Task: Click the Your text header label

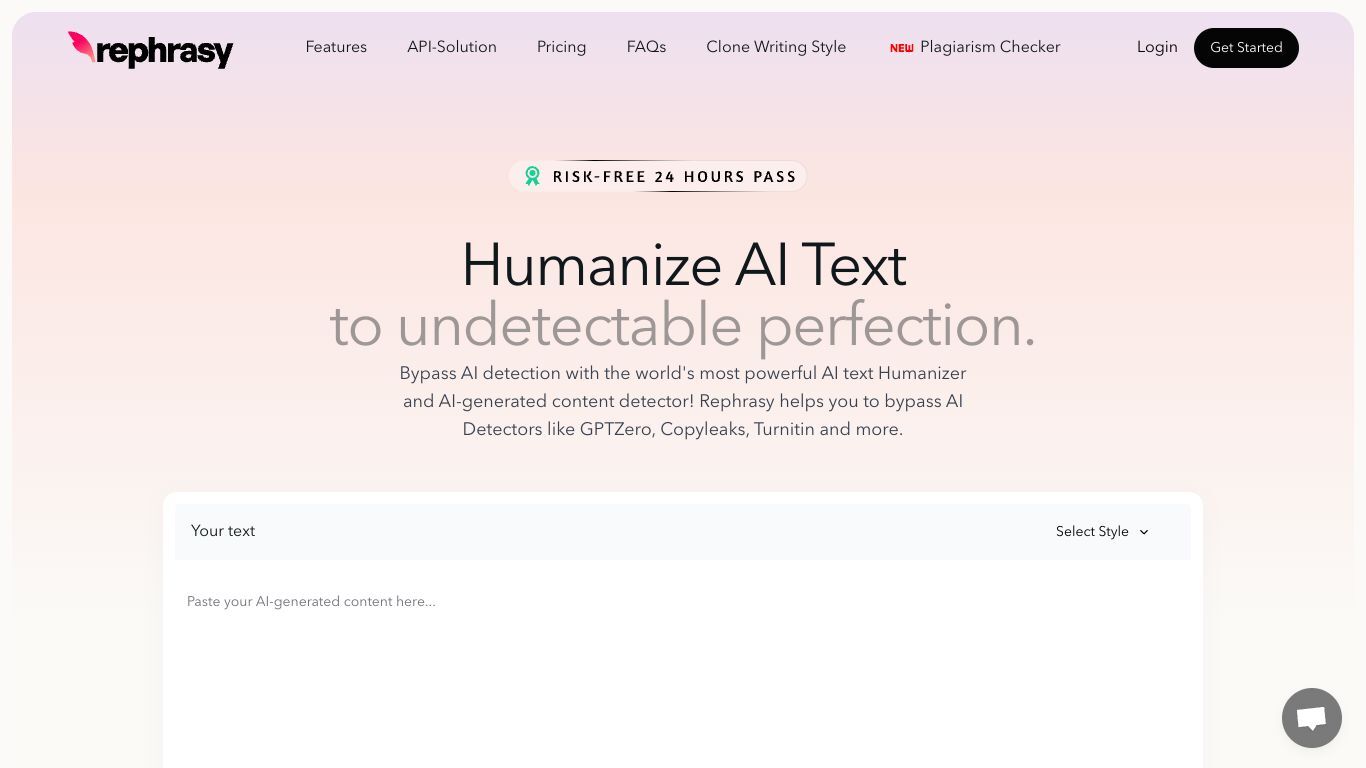Action: point(223,531)
